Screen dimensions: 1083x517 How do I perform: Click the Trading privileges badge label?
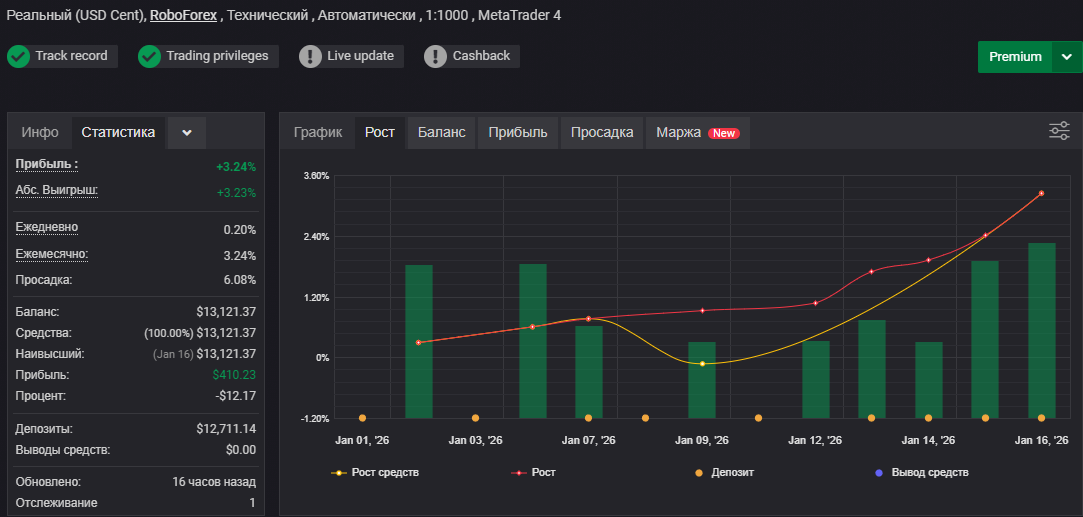tap(217, 56)
